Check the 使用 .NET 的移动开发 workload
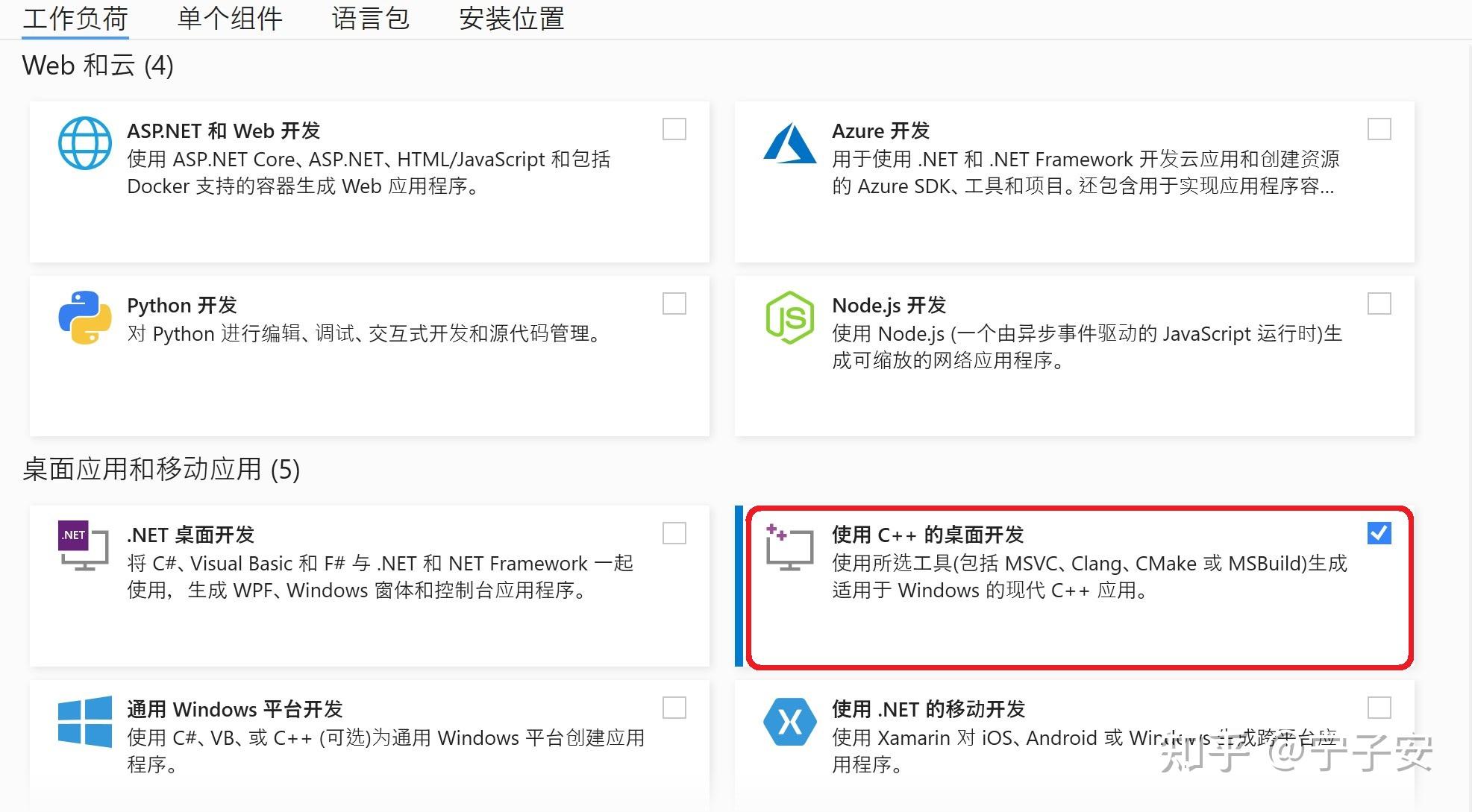 click(x=1379, y=708)
